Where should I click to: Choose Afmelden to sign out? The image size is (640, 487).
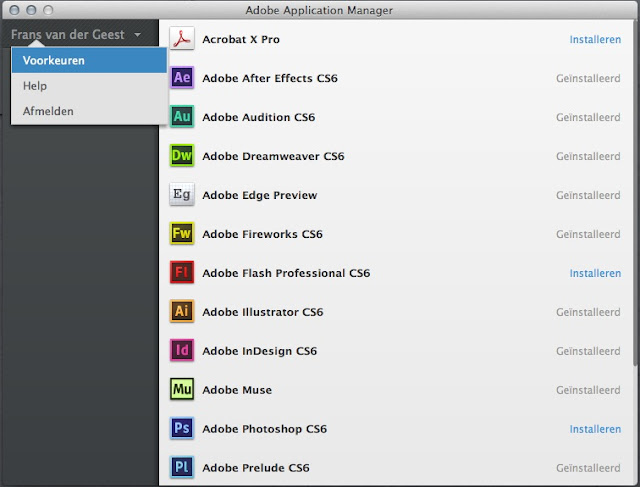(89, 111)
